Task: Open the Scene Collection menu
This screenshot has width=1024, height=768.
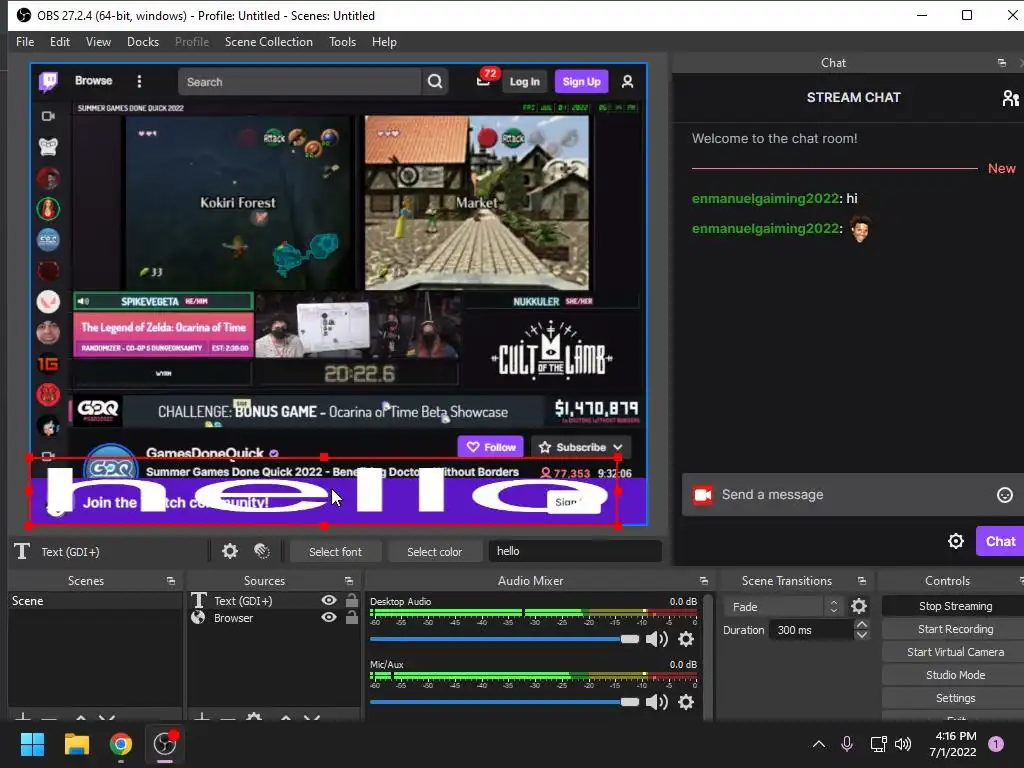Action: click(268, 42)
